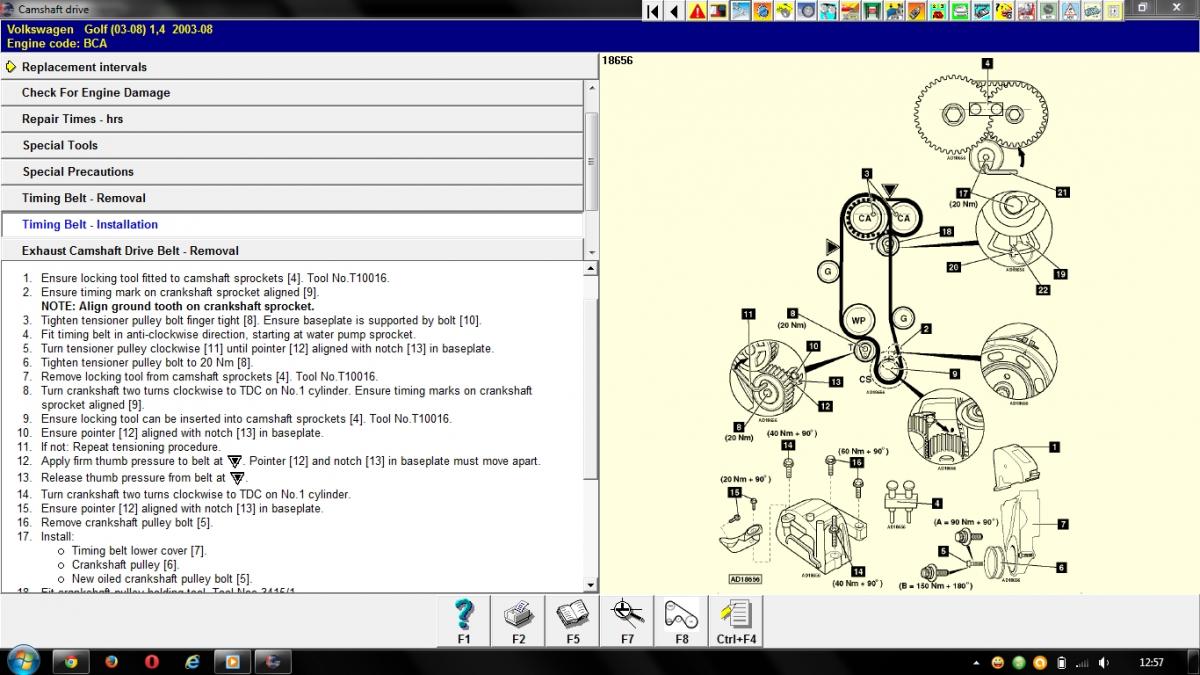This screenshot has height=675, width=1200.
Task: Jump to first page arrow icon
Action: [653, 11]
